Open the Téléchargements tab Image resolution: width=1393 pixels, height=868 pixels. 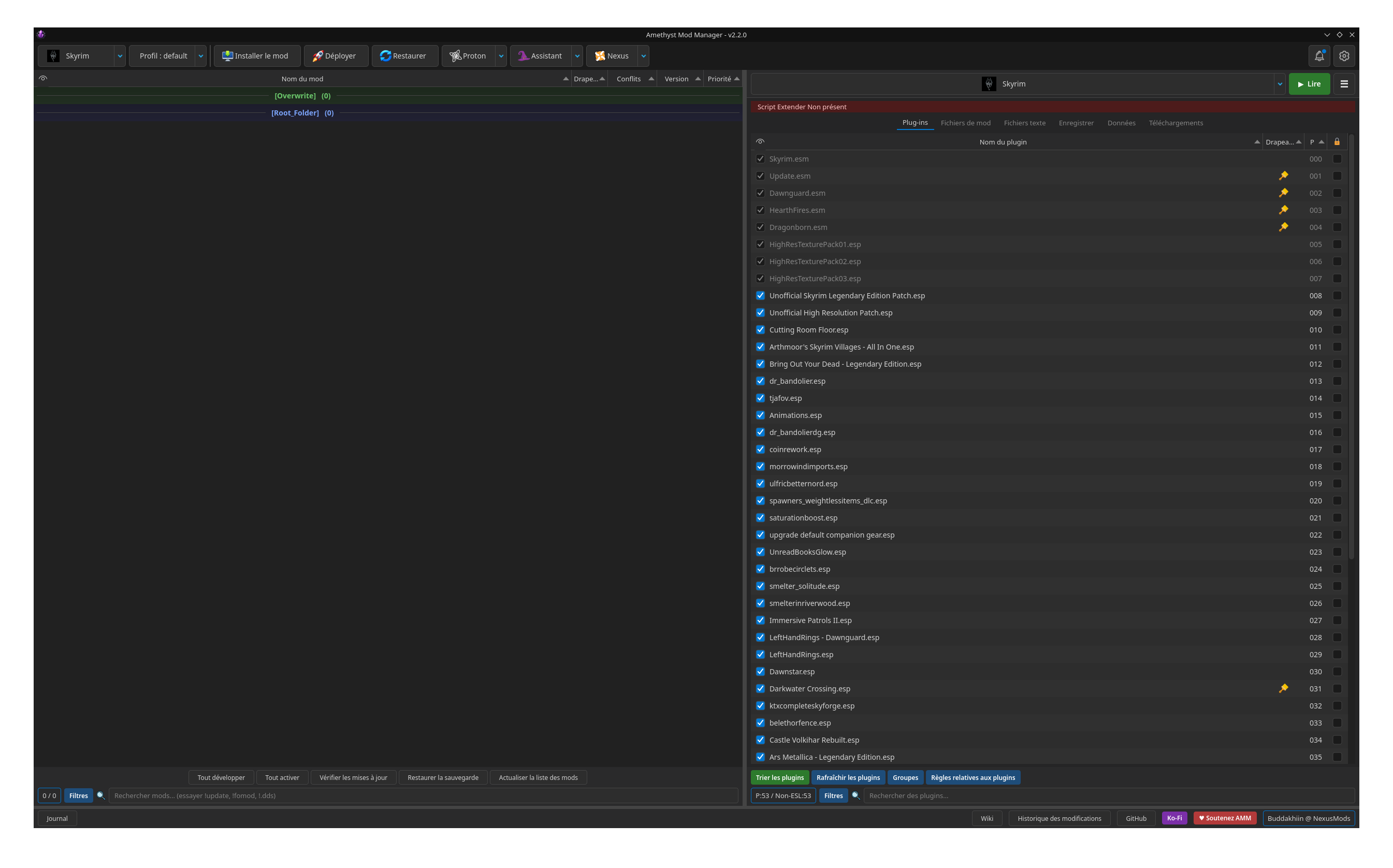(1176, 123)
